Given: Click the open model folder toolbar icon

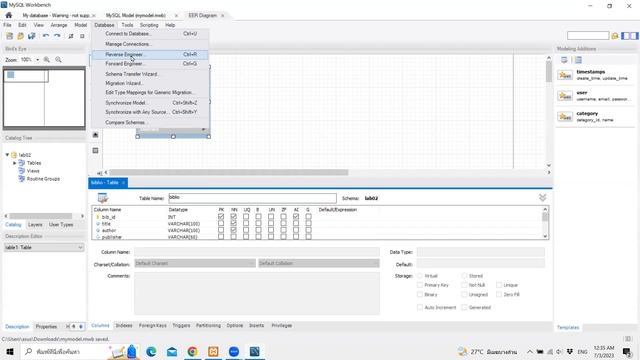Looking at the screenshot, I should click(x=20, y=36).
